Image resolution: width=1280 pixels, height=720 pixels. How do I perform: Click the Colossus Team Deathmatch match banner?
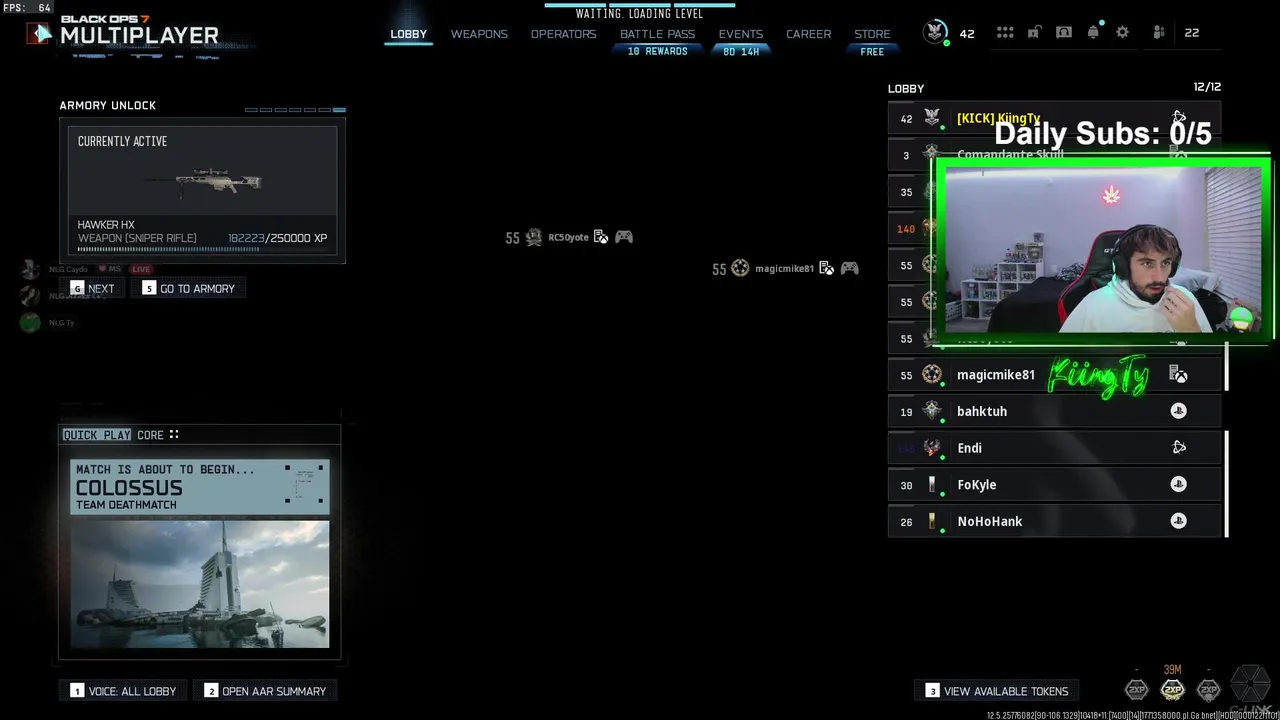coord(200,487)
